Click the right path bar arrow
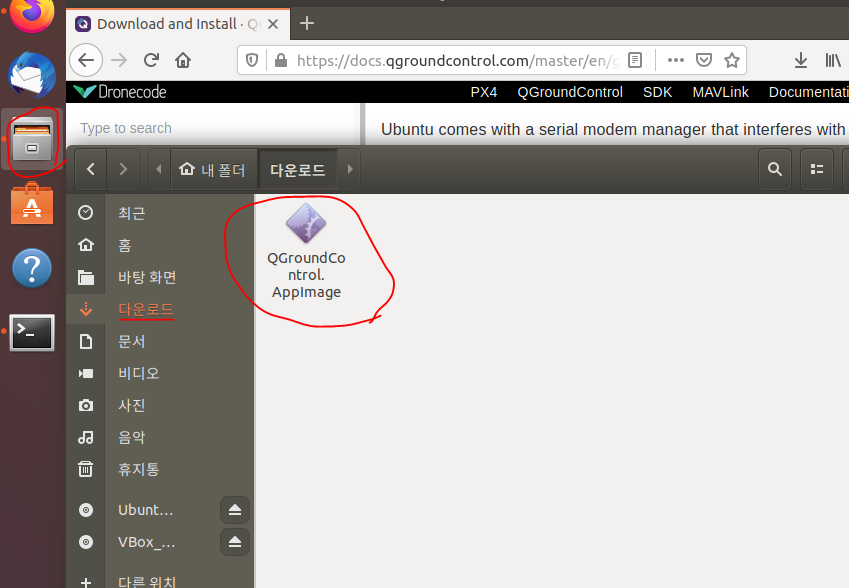 click(x=350, y=169)
